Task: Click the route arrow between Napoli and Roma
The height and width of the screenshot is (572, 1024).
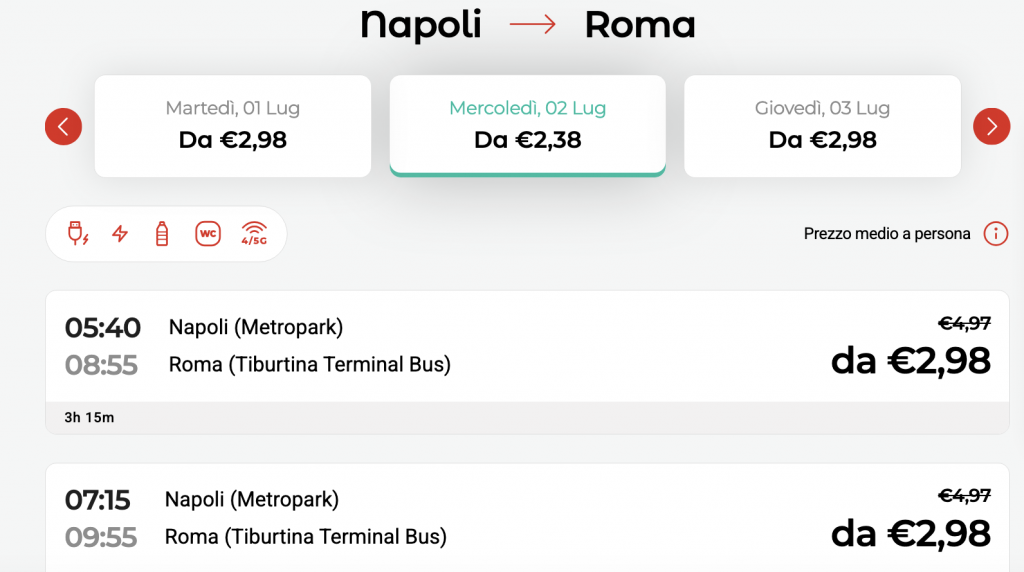Action: coord(533,25)
